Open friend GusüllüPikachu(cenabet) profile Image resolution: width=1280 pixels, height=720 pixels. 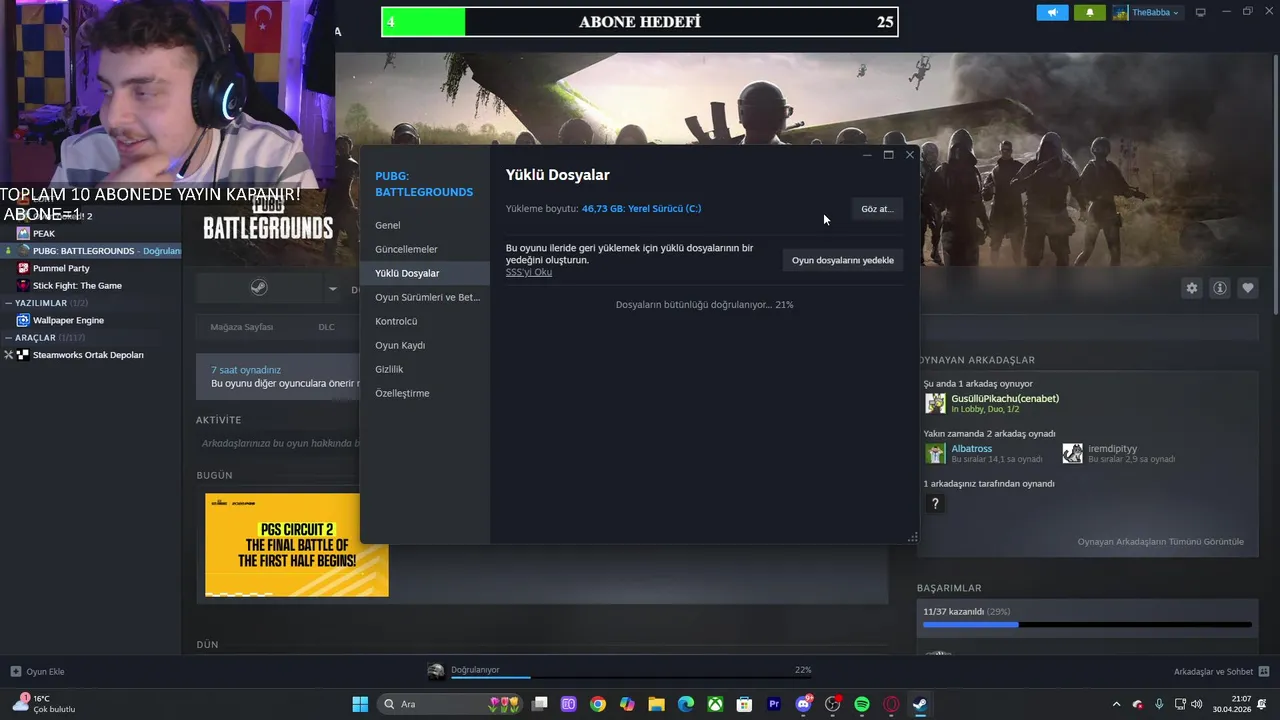coord(1004,398)
